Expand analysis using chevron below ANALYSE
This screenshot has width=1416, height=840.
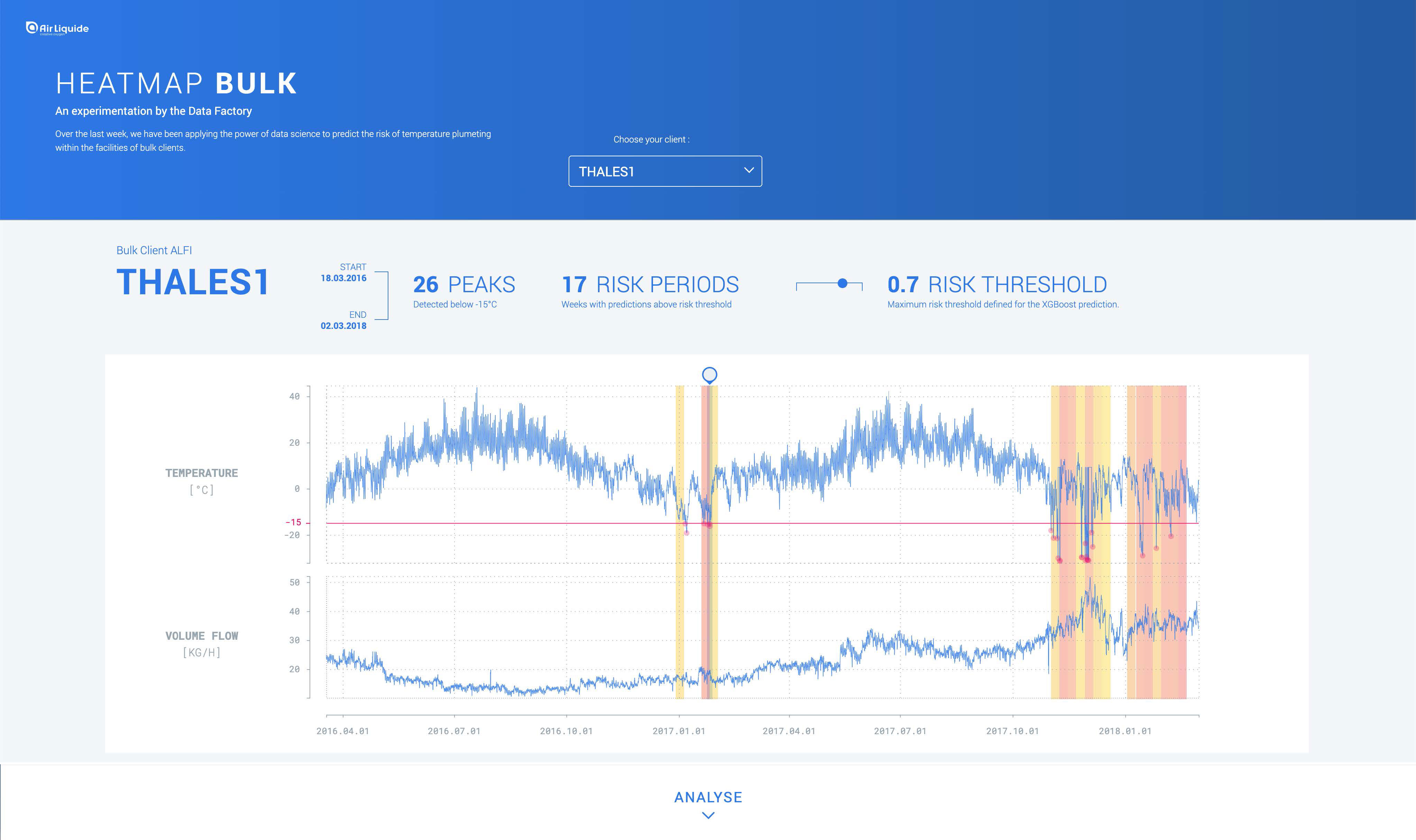tap(708, 815)
